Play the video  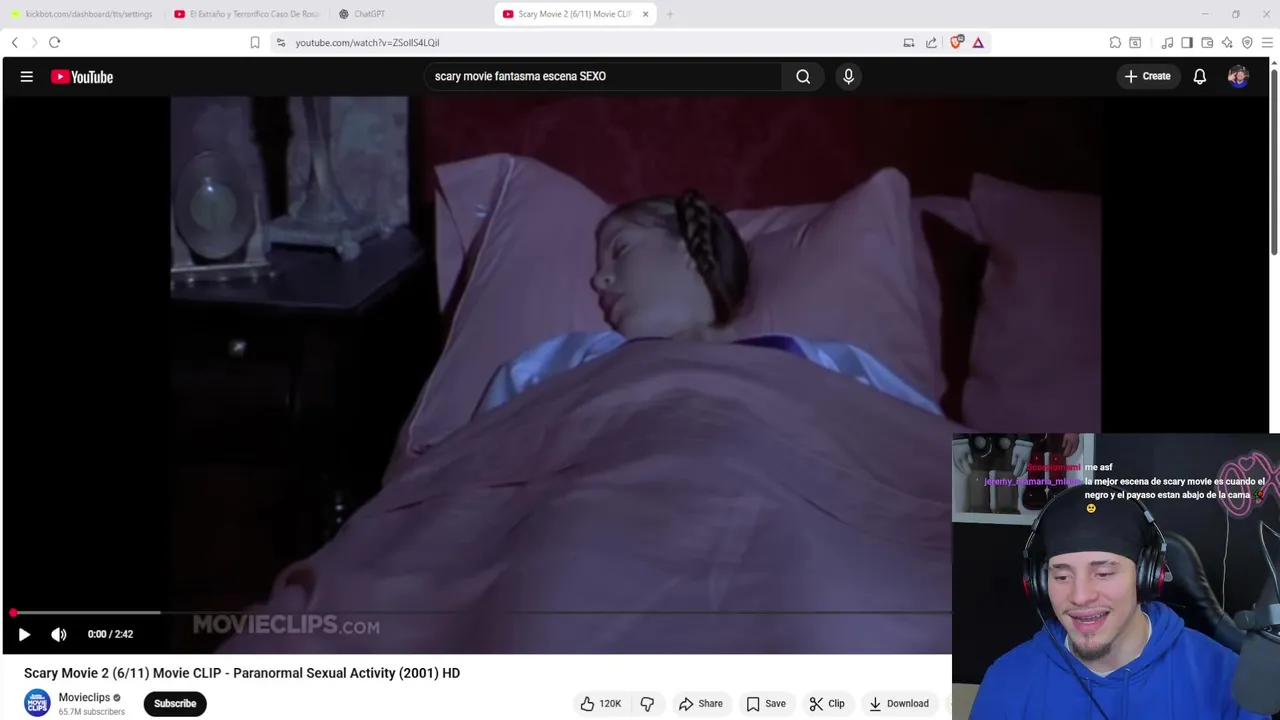(24, 634)
